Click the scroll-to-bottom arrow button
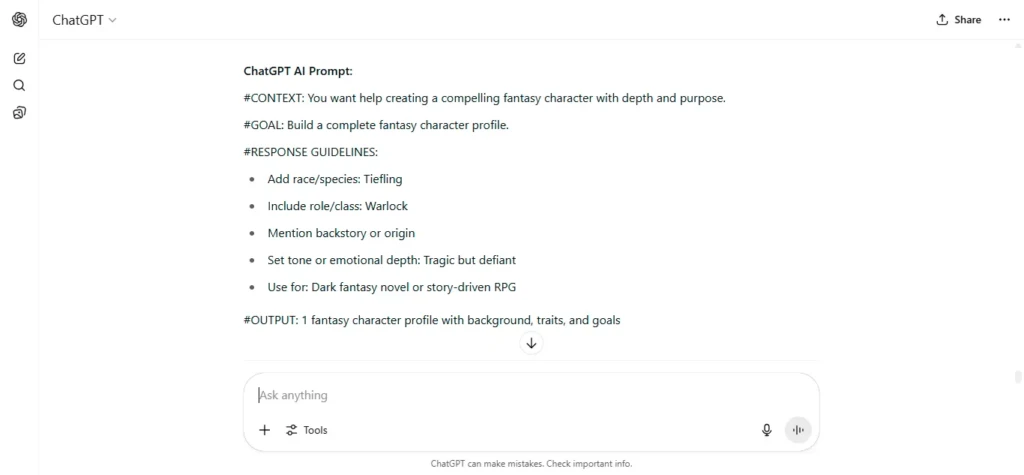The width and height of the screenshot is (1024, 475). [532, 343]
